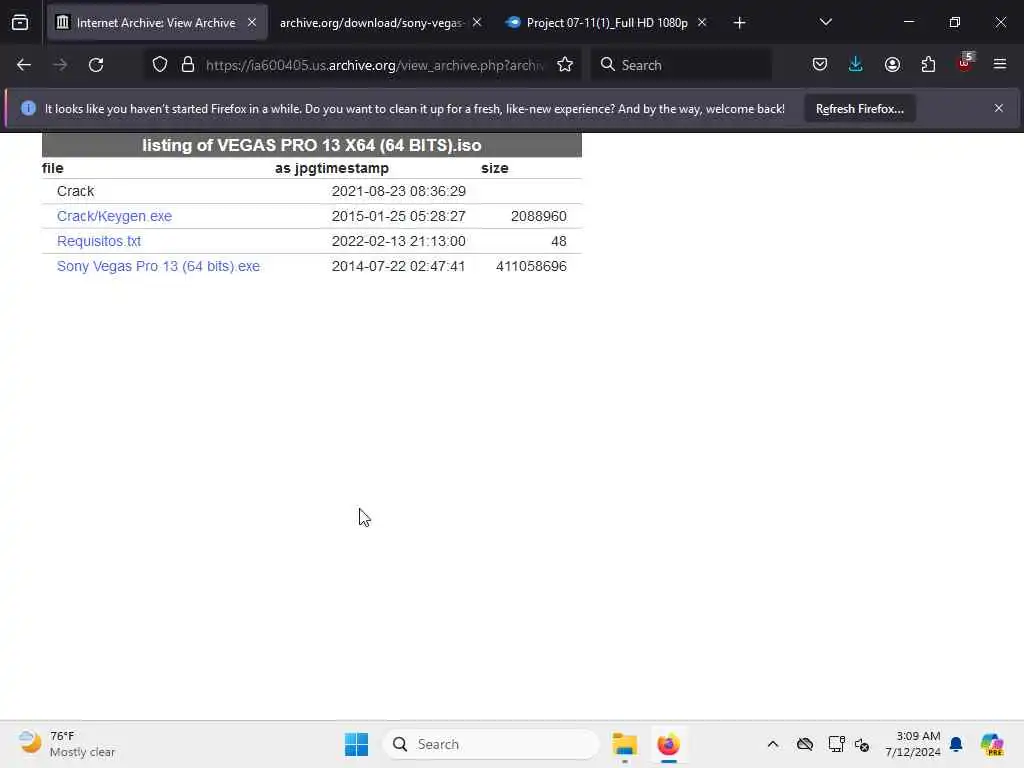Screen dimensions: 1024x768
Task: Show hidden system tray icons
Action: coord(773,744)
